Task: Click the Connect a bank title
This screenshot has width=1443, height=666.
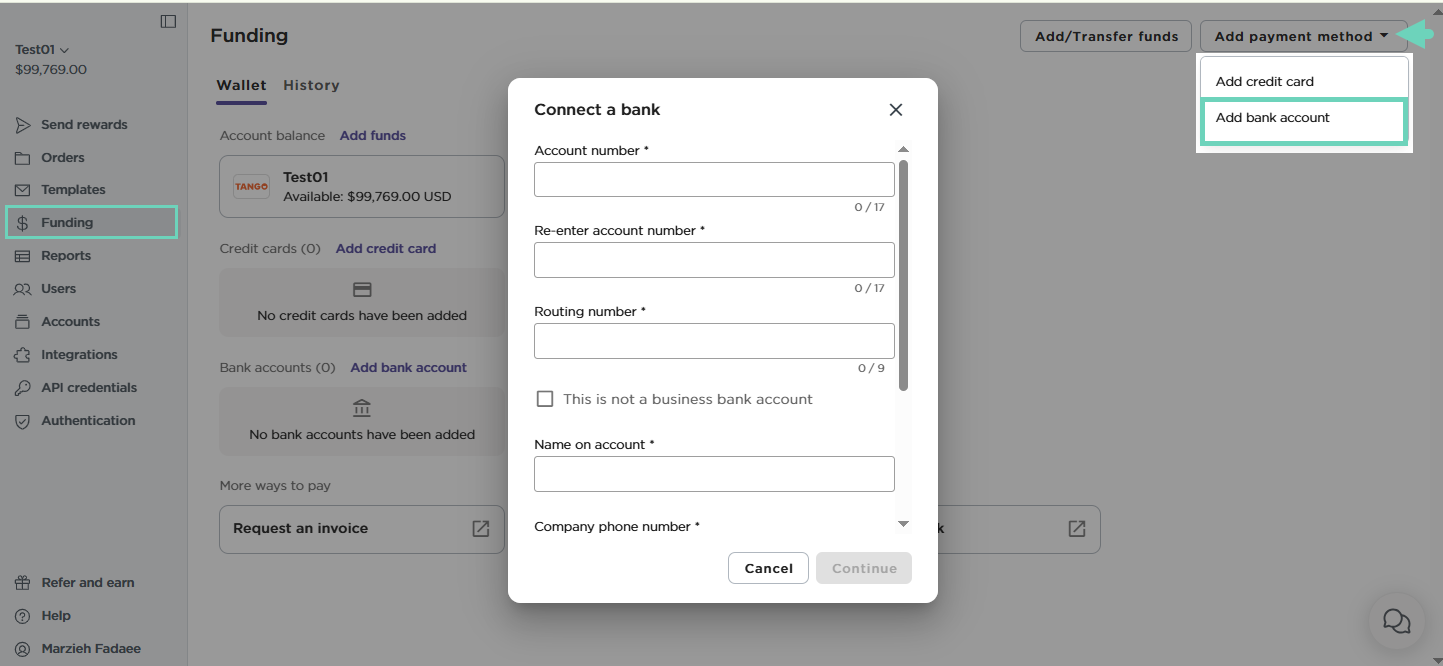Action: (597, 110)
